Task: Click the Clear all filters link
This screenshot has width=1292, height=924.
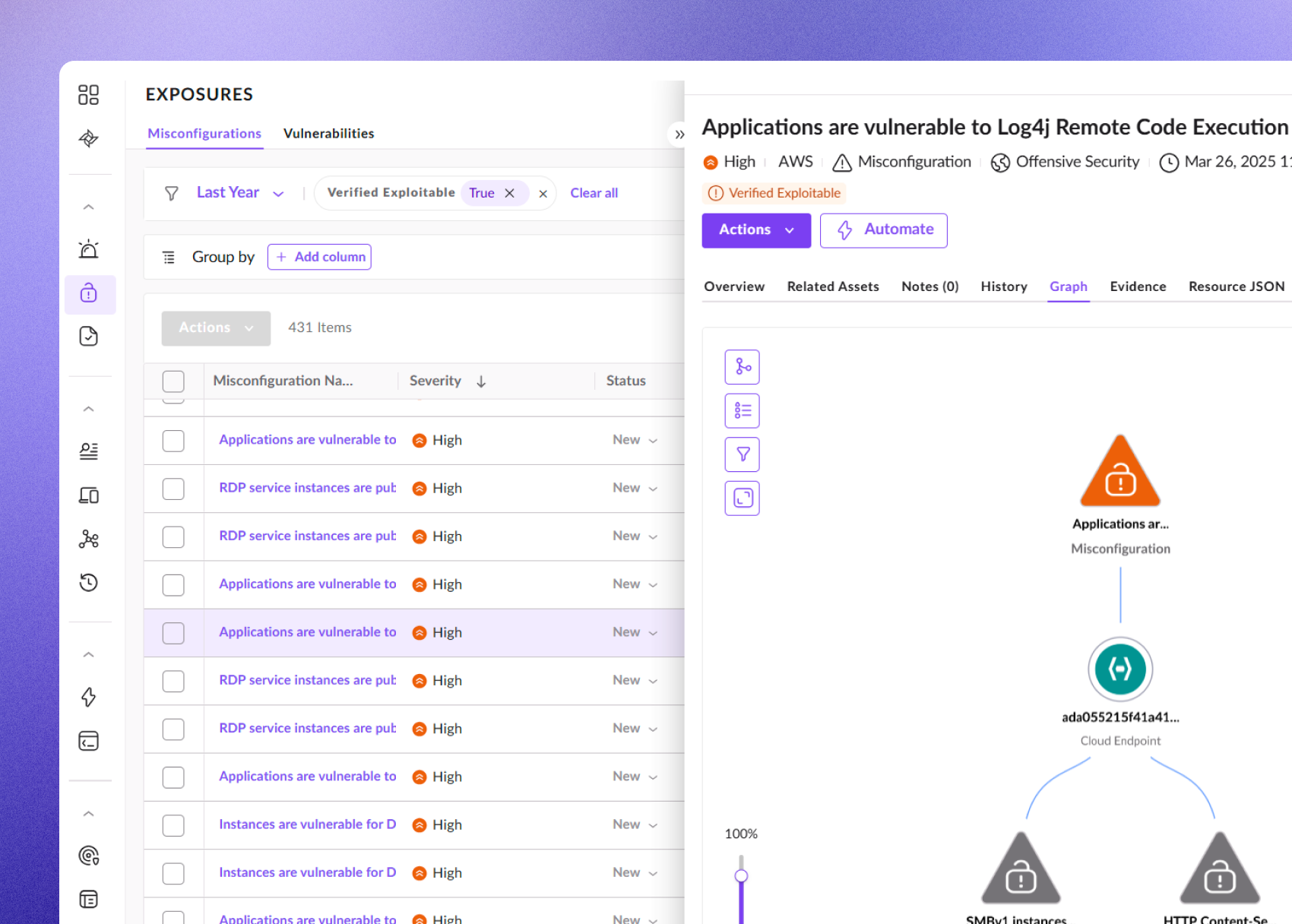Action: [x=594, y=193]
